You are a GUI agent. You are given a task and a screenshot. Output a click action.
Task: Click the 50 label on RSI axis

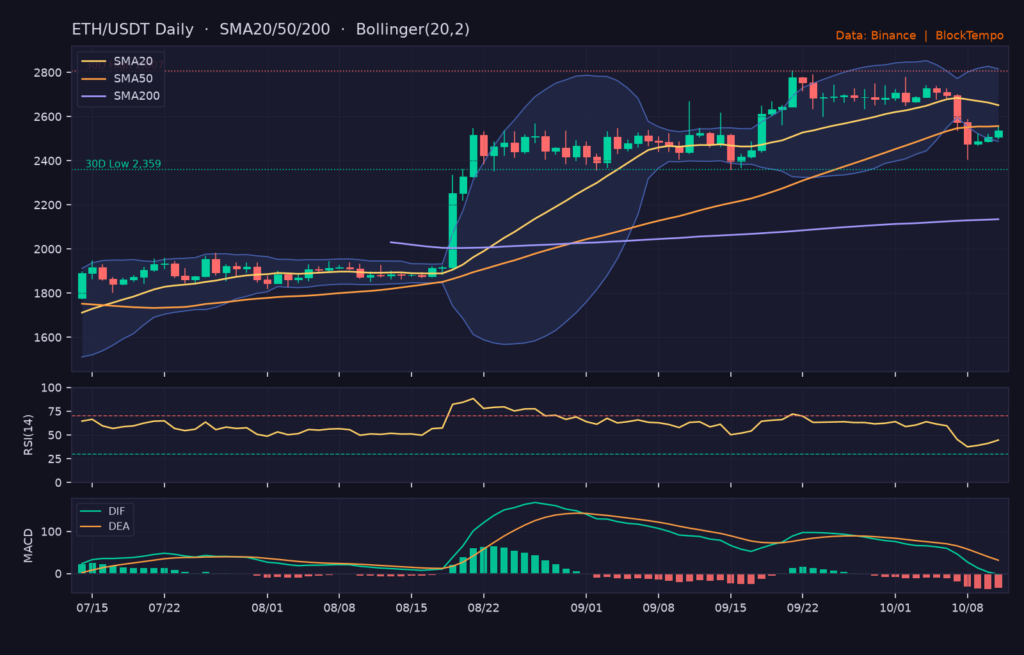coord(55,435)
